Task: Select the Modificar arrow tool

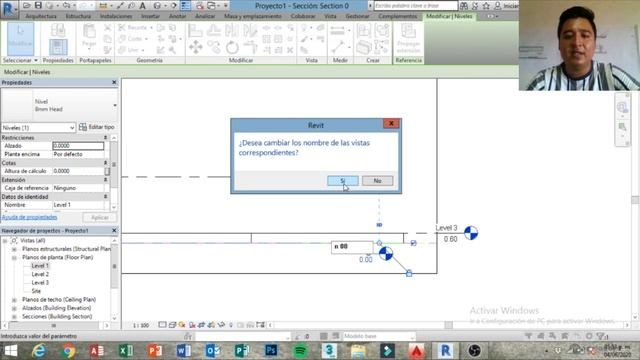Action: click(x=20, y=39)
